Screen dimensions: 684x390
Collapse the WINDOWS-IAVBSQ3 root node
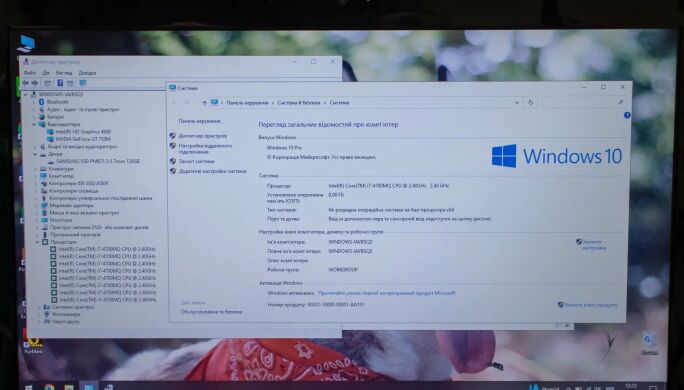tap(26, 94)
